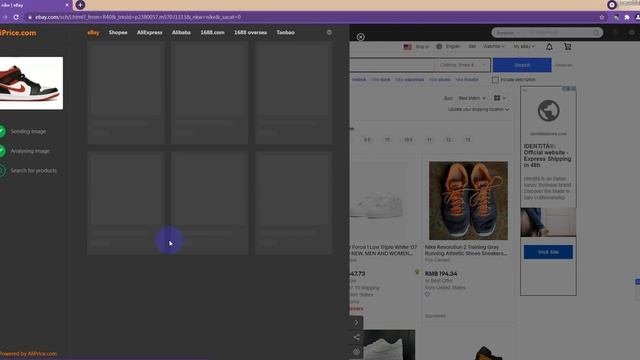
Task: Open the nike vapormax related search
Action: pyautogui.click(x=409, y=80)
